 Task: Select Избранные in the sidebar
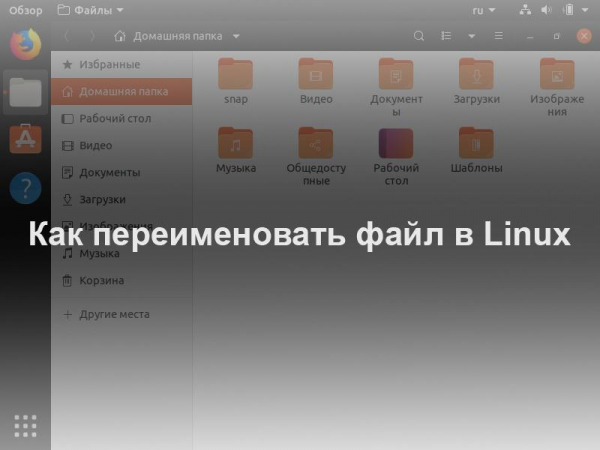point(122,65)
